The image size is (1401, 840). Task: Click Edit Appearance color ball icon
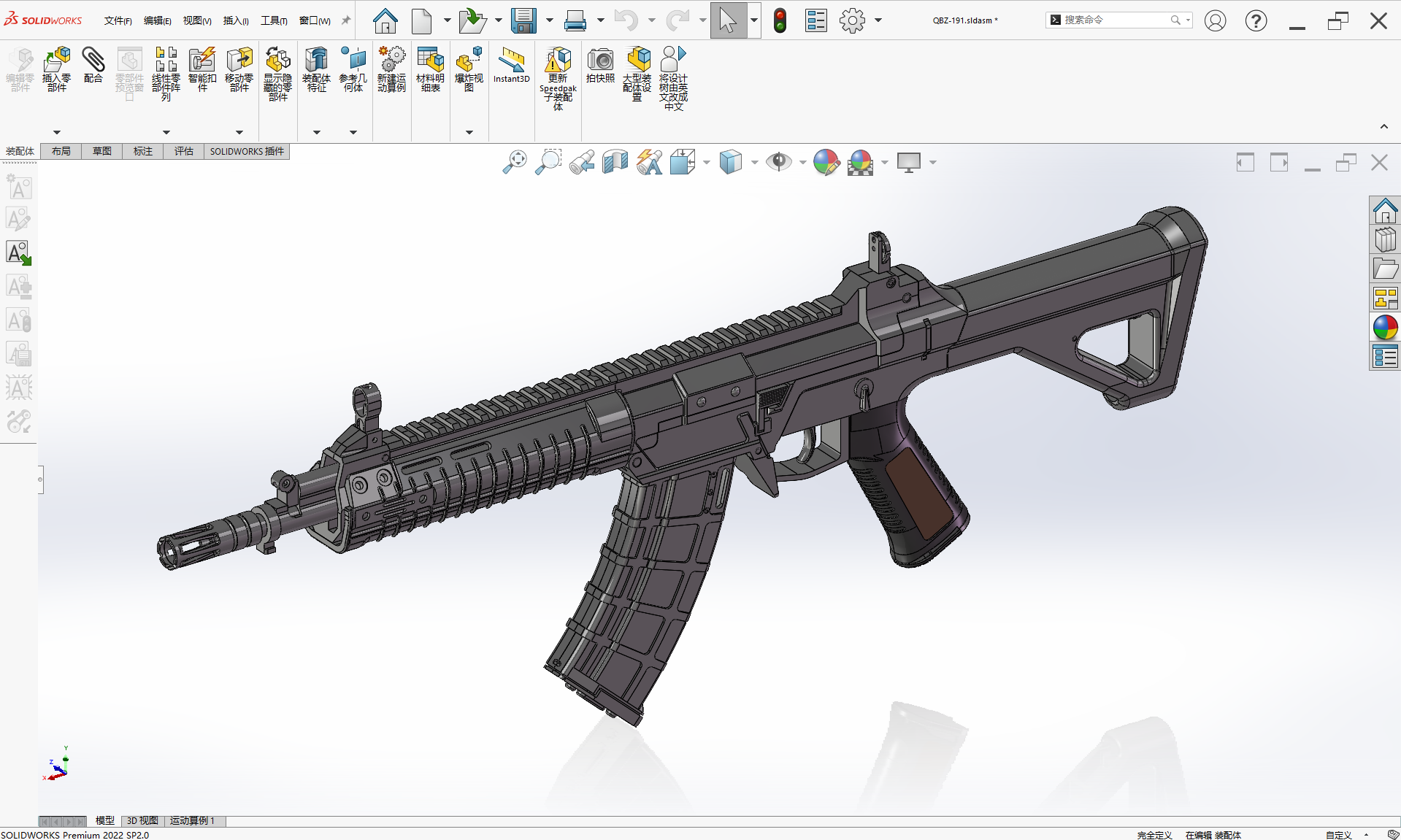point(826,162)
